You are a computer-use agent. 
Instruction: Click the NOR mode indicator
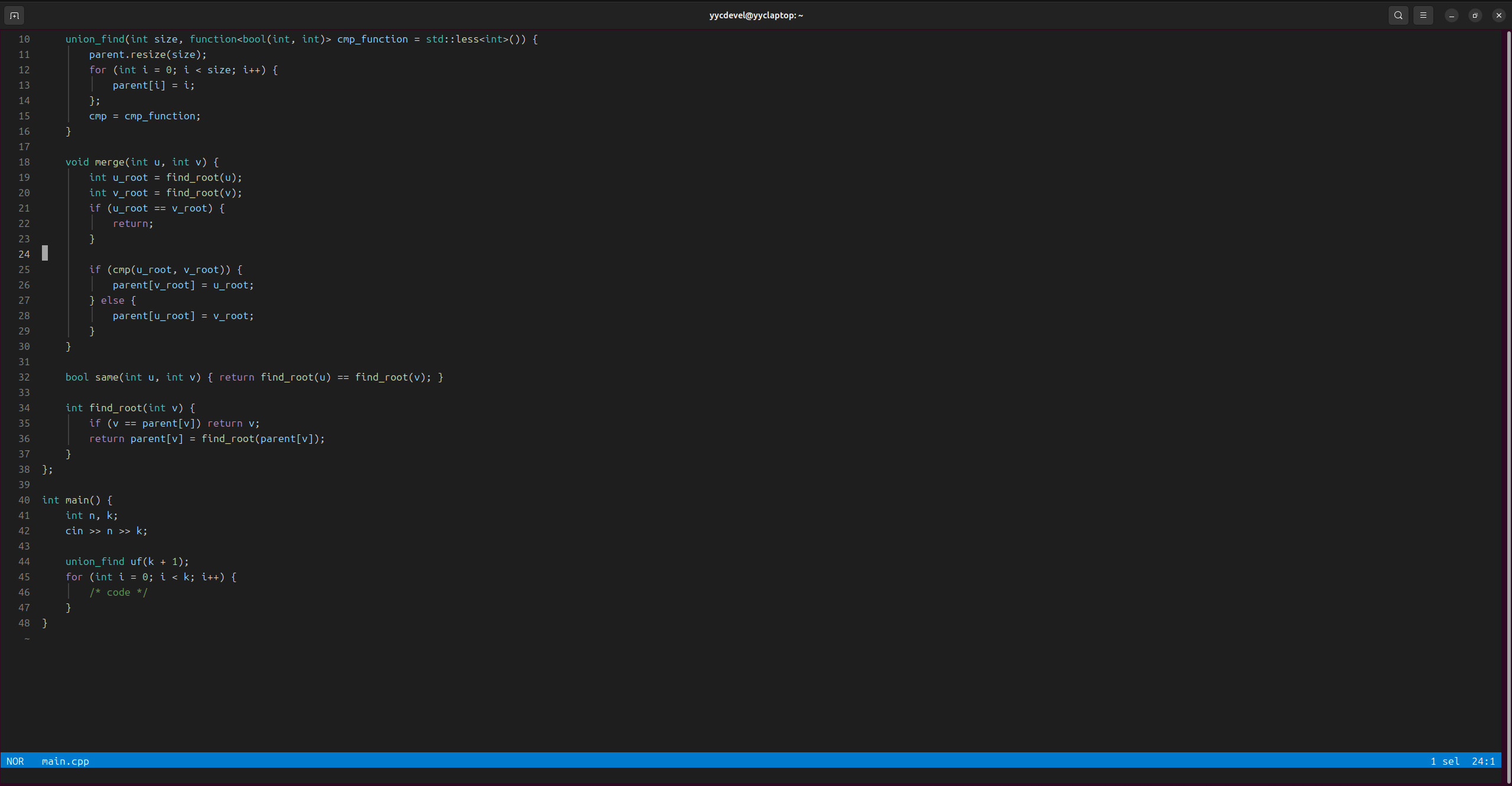[15, 761]
